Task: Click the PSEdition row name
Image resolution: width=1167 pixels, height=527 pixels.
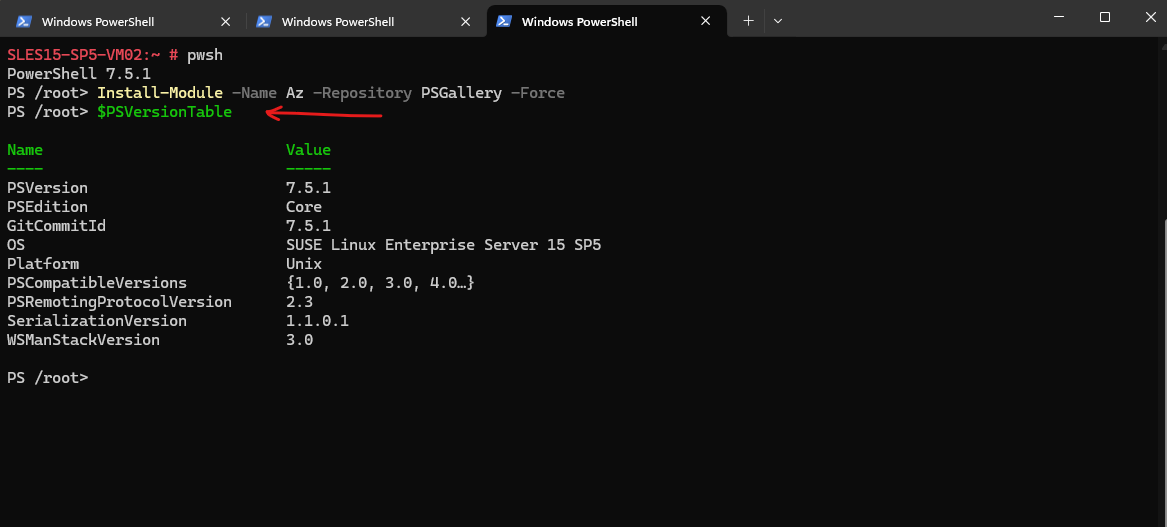Action: click(x=47, y=207)
